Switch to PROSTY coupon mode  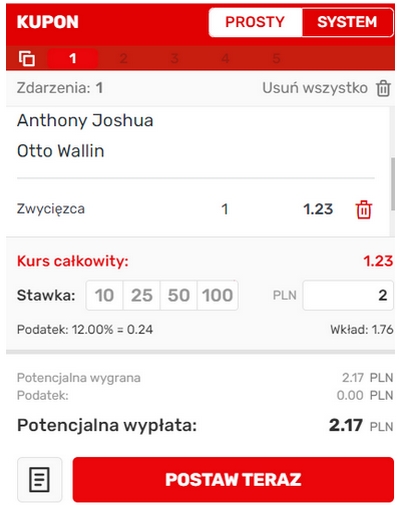point(255,22)
